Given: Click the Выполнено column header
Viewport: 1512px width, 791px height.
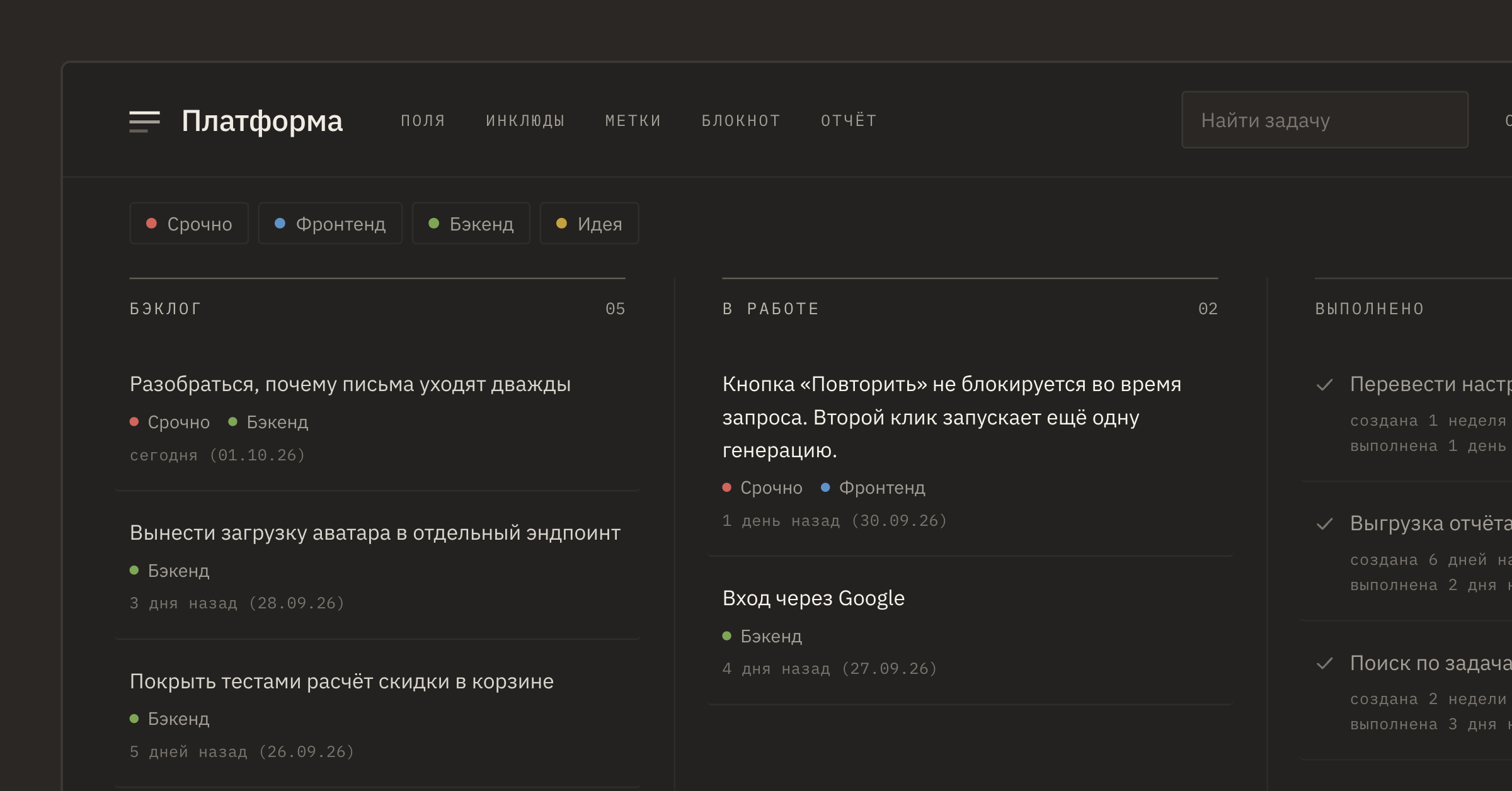Looking at the screenshot, I should tap(1370, 309).
